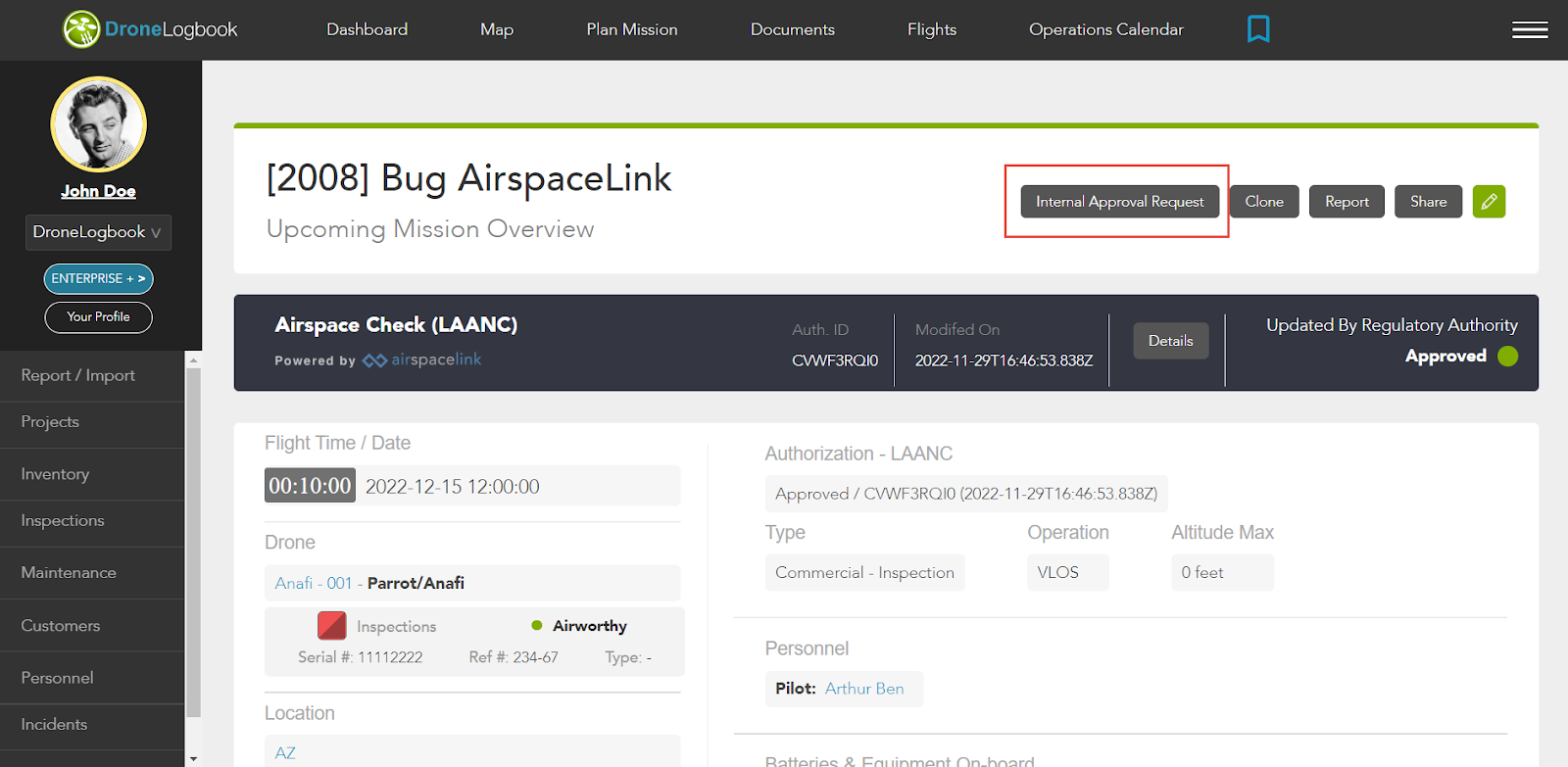This screenshot has height=767, width=1568.
Task: Select Report / Import in sidebar
Action: (92, 376)
